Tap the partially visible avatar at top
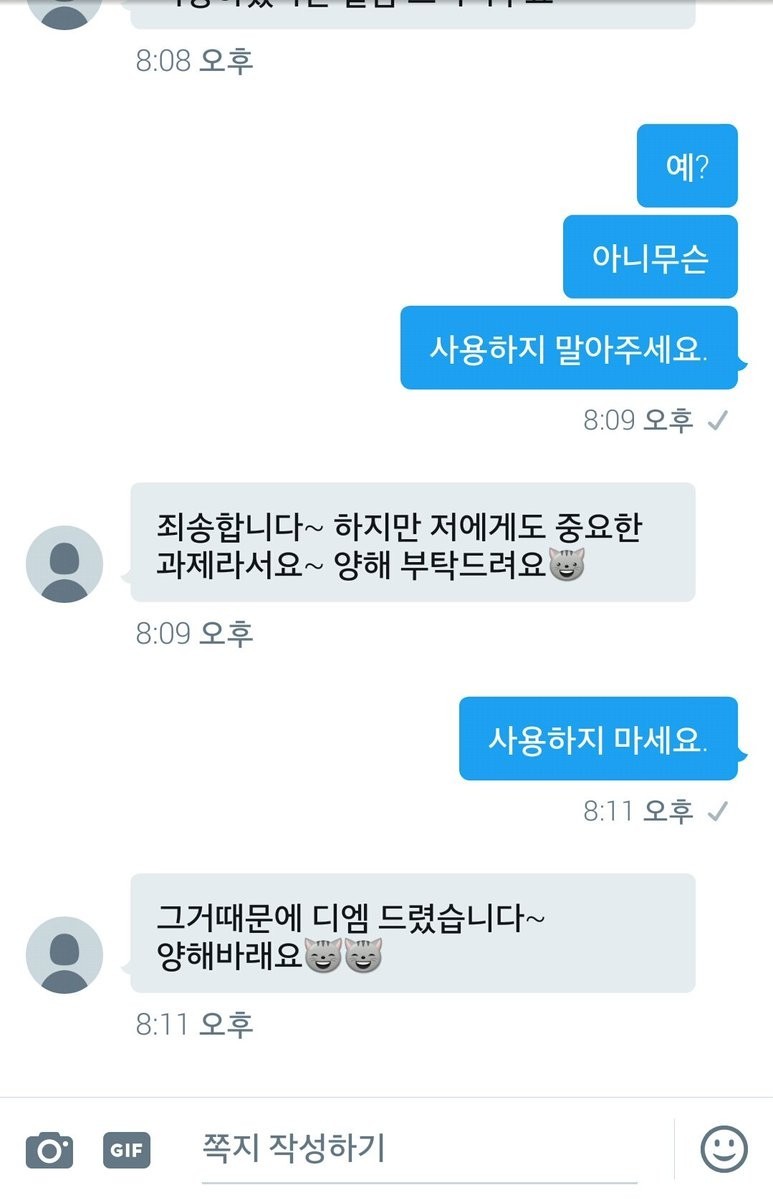This screenshot has width=773, height=1200. (64, 10)
